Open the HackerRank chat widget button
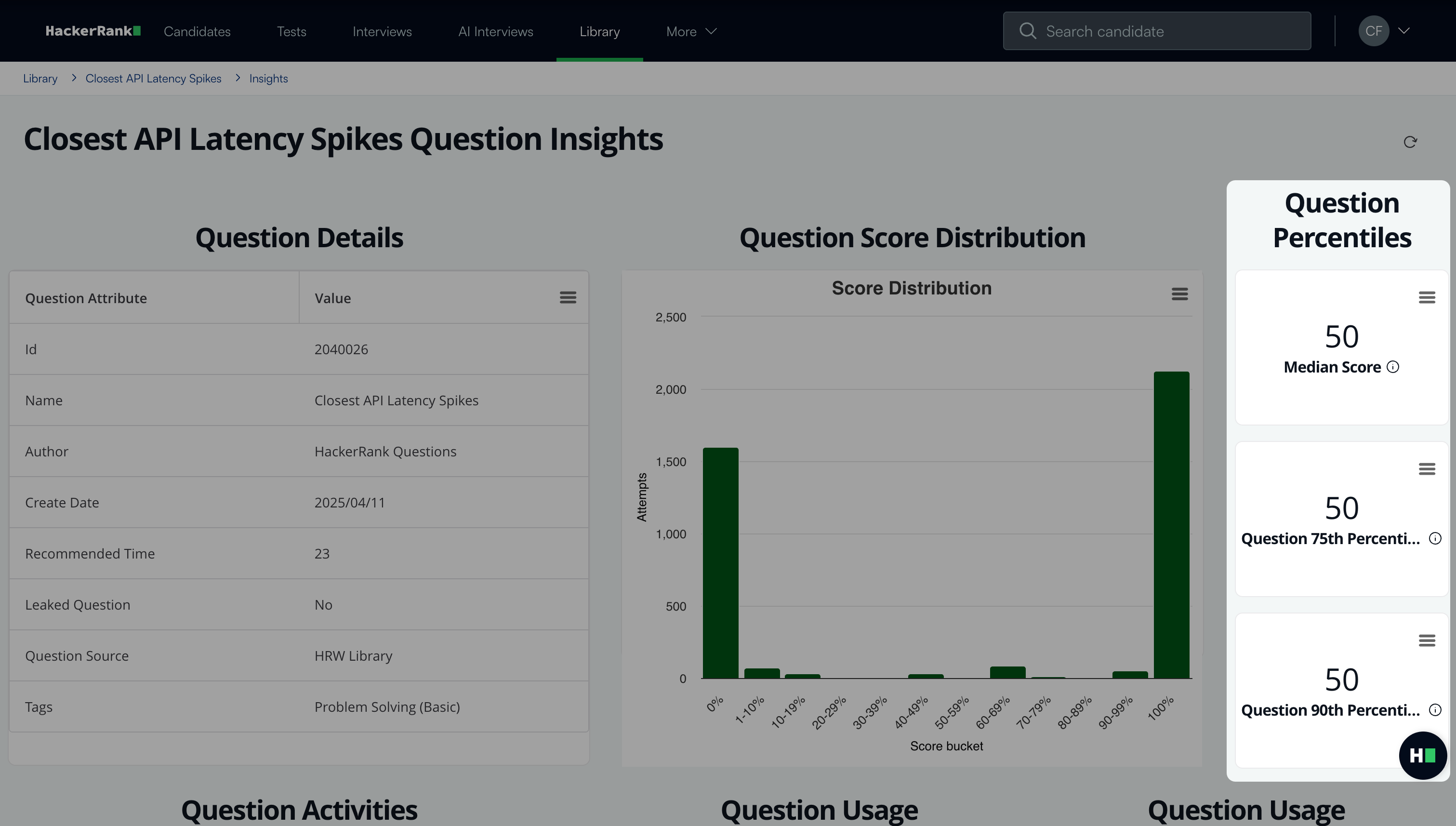Image resolution: width=1456 pixels, height=826 pixels. tap(1422, 755)
